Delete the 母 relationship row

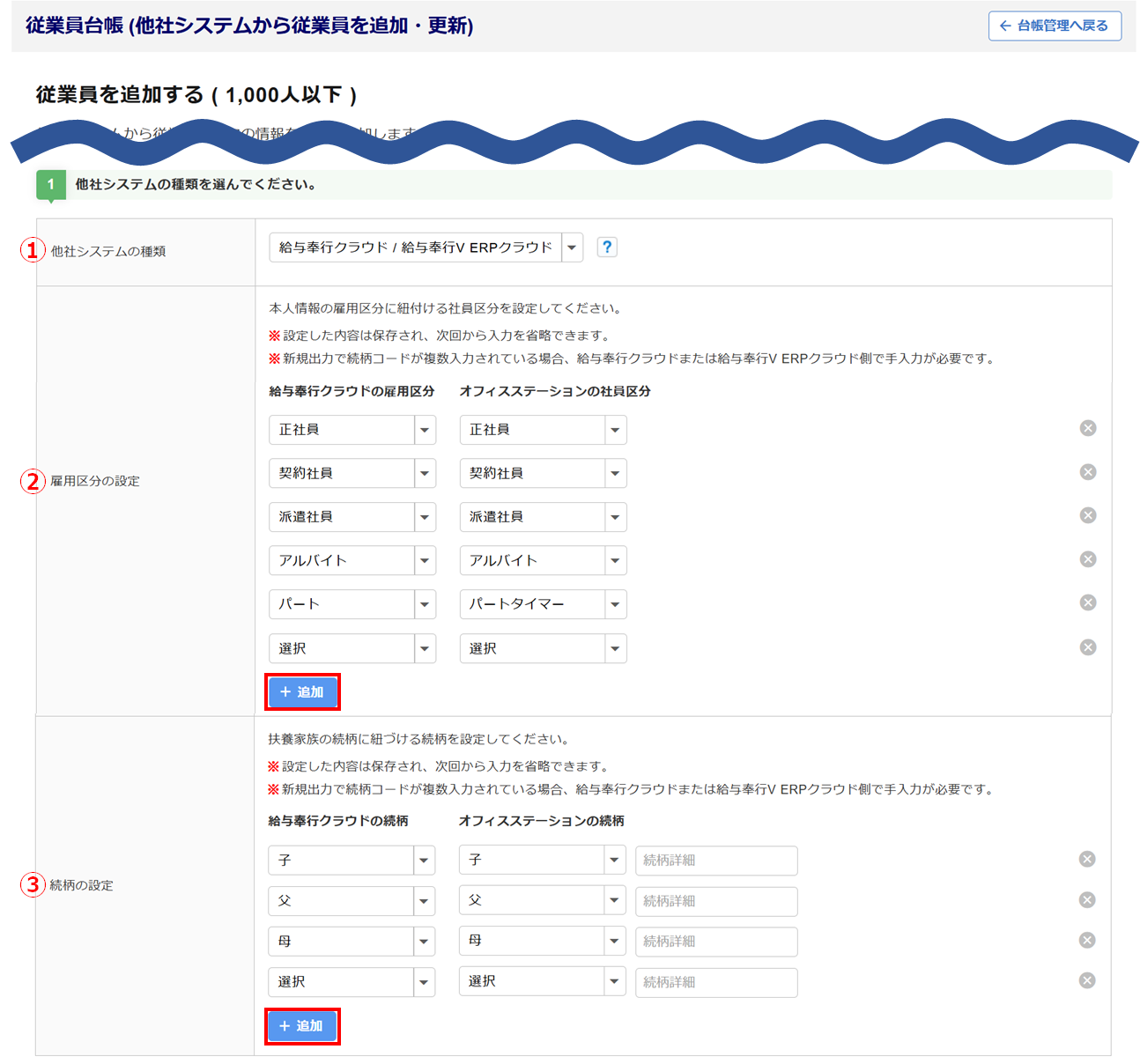point(1087,940)
